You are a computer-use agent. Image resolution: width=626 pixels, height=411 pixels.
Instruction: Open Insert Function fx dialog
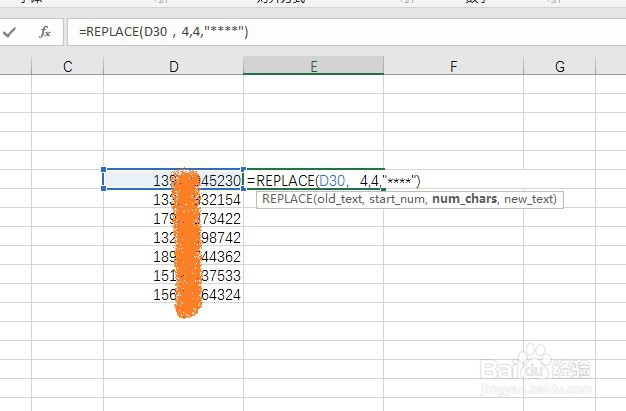[45, 32]
